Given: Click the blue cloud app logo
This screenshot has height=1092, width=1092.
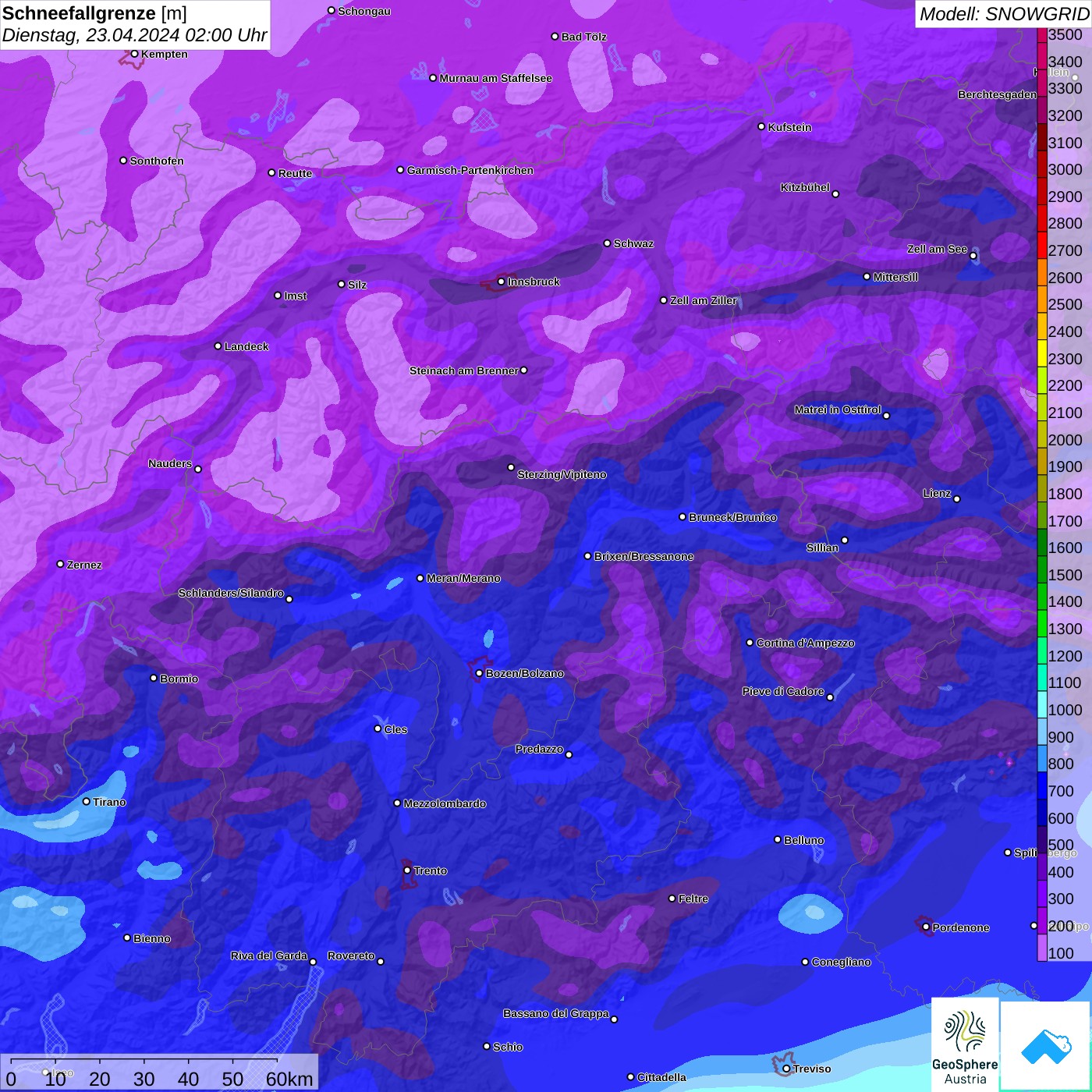Looking at the screenshot, I should click(x=1045, y=1045).
